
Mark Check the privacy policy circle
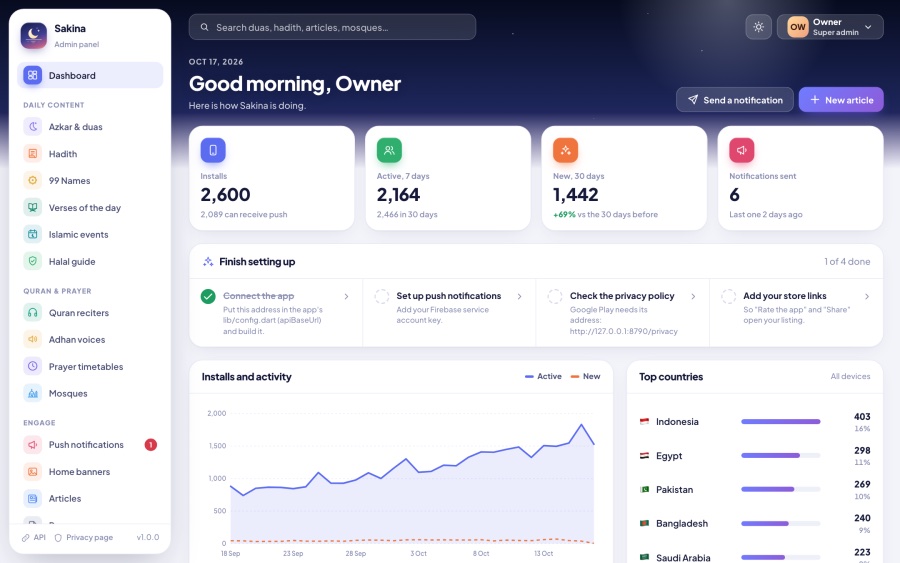(x=555, y=296)
